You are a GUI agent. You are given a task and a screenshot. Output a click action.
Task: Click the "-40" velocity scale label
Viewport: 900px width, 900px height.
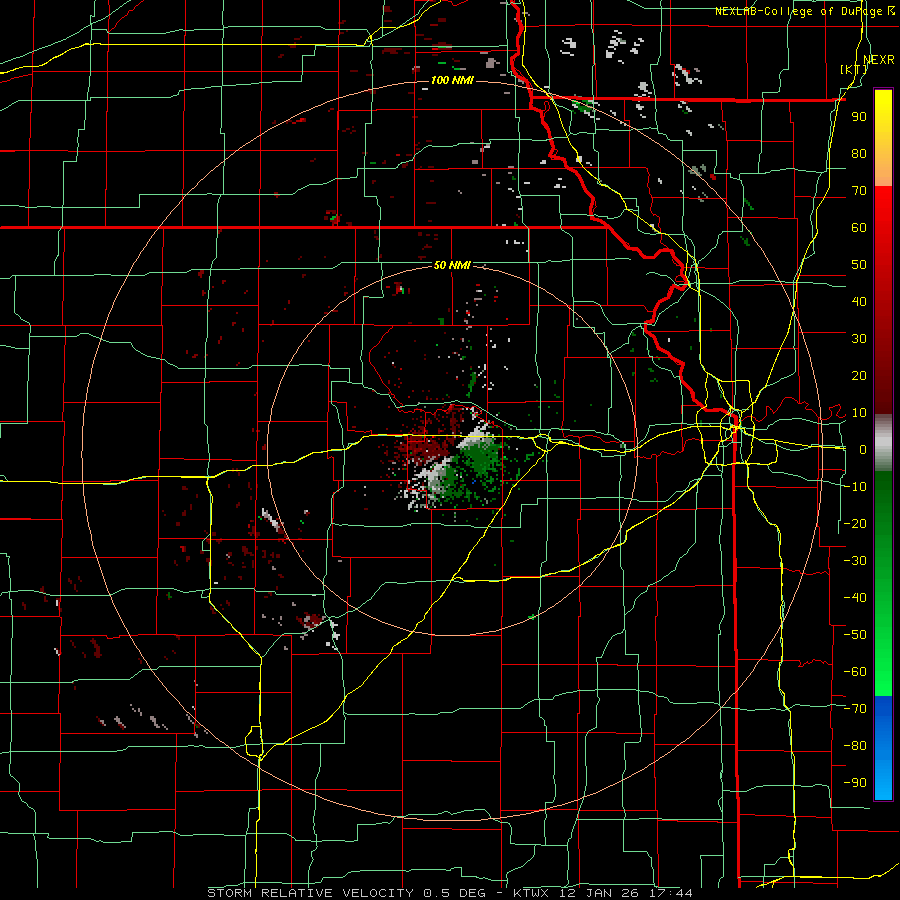coord(855,598)
